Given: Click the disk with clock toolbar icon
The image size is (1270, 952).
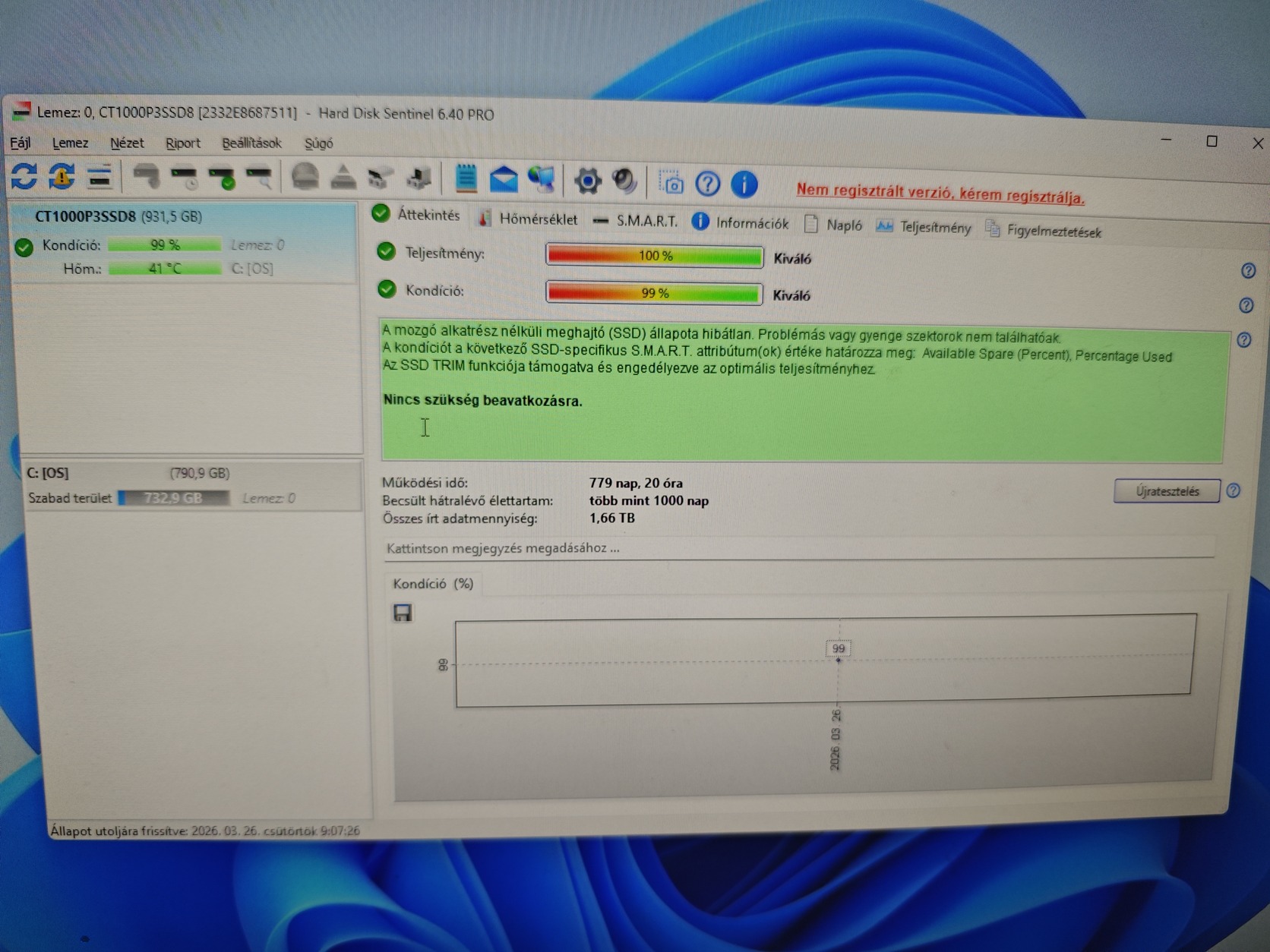Looking at the screenshot, I should coord(184,178).
